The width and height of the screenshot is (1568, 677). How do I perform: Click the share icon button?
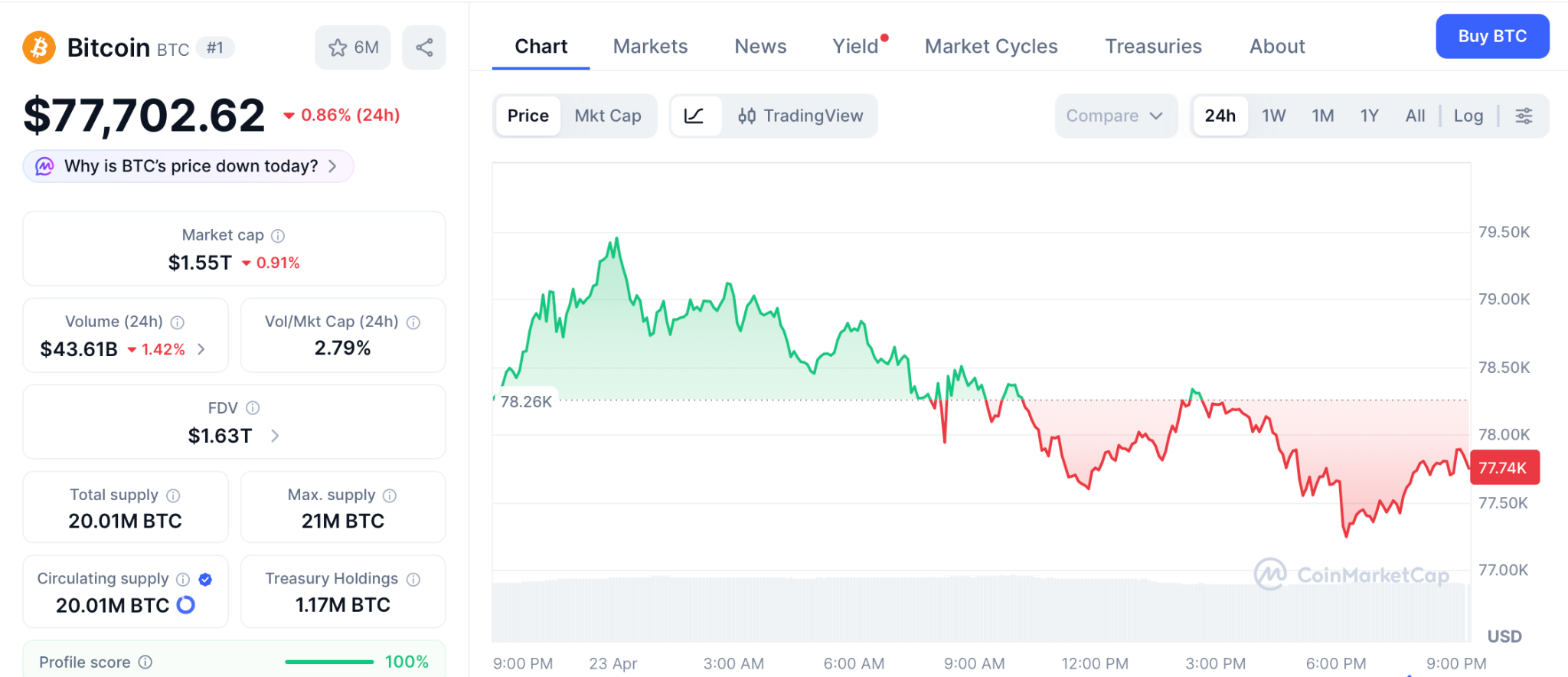(x=424, y=48)
